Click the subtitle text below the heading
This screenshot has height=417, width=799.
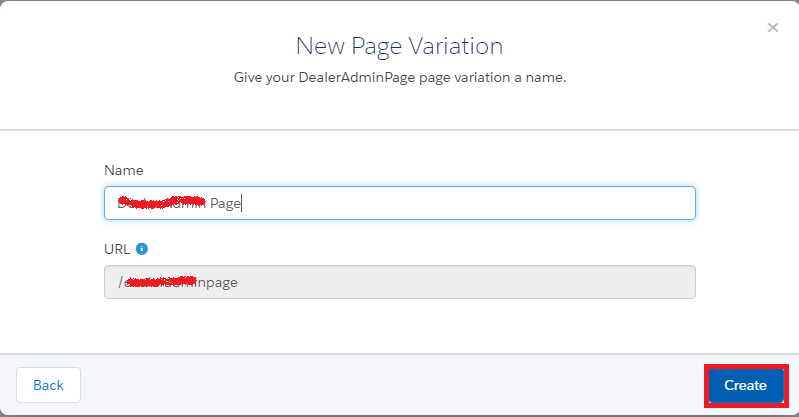(x=399, y=77)
